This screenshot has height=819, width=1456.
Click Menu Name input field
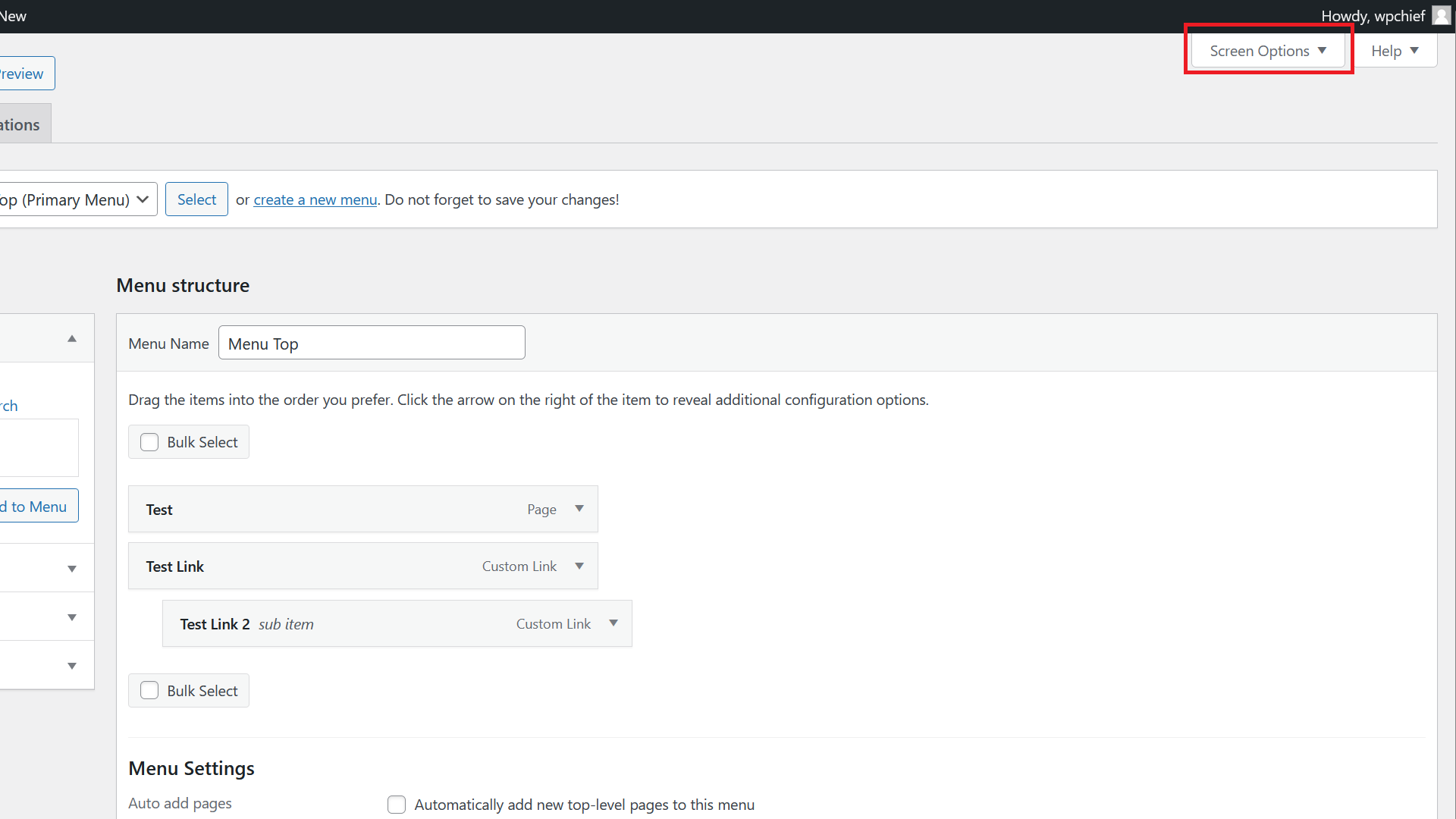click(371, 342)
